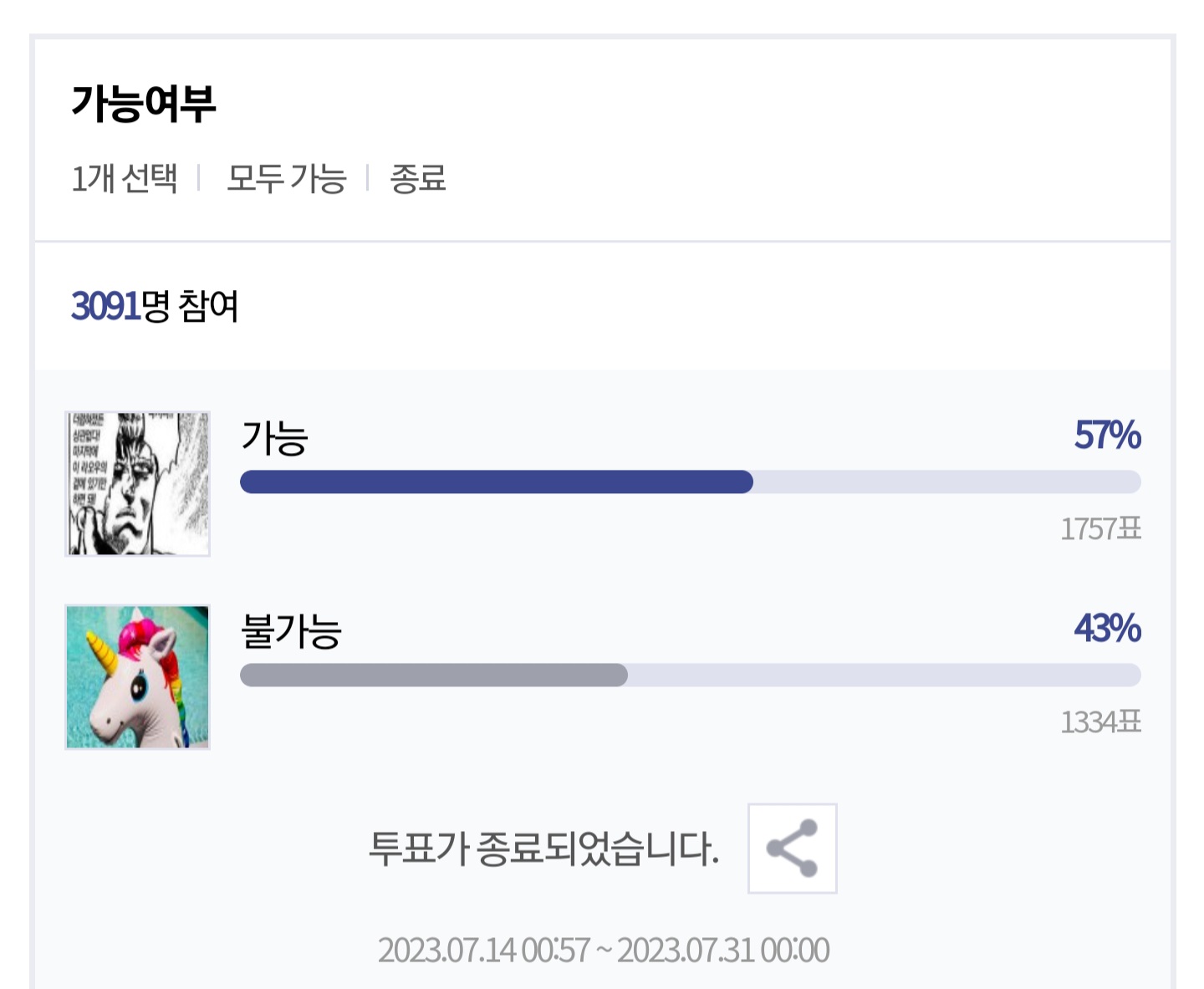Click the poll end date 2023.07.31
Image resolution: width=1204 pixels, height=989 pixels.
click(x=686, y=951)
